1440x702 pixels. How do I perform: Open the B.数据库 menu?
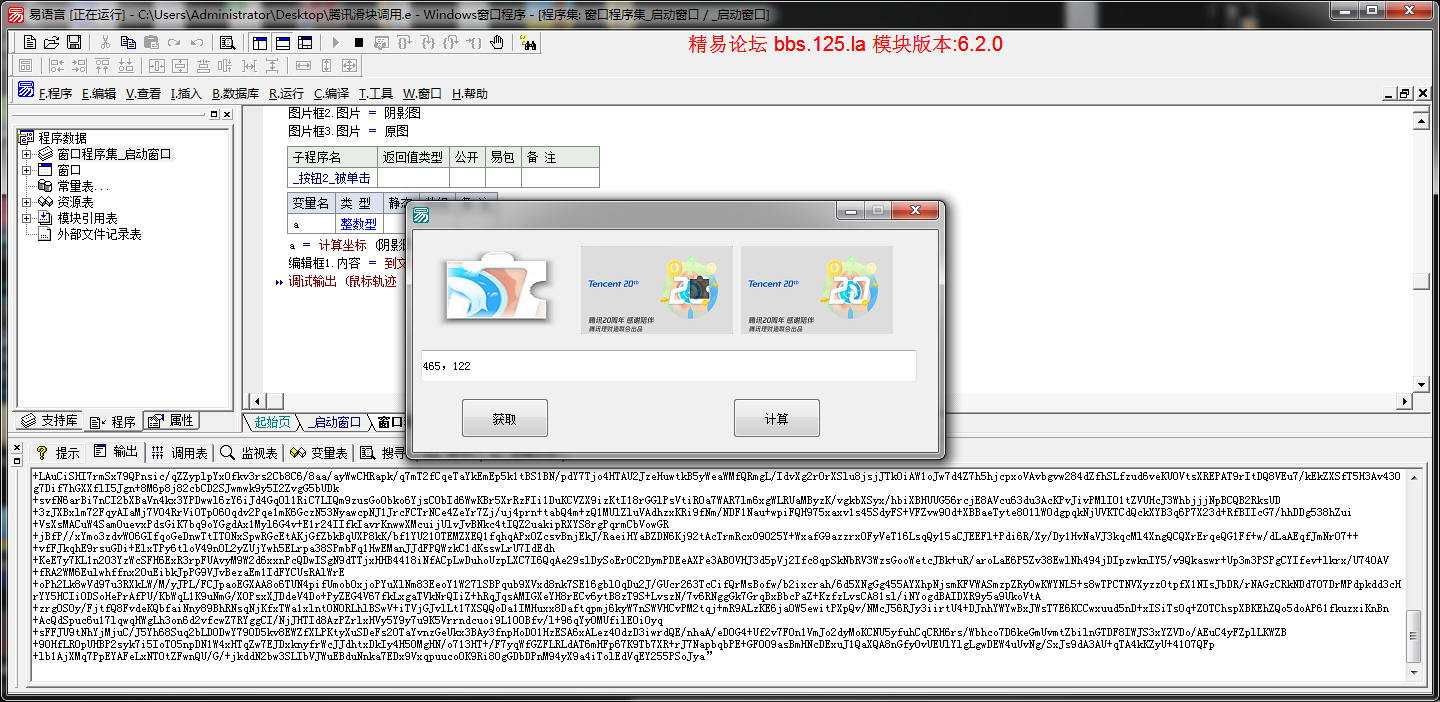[235, 93]
